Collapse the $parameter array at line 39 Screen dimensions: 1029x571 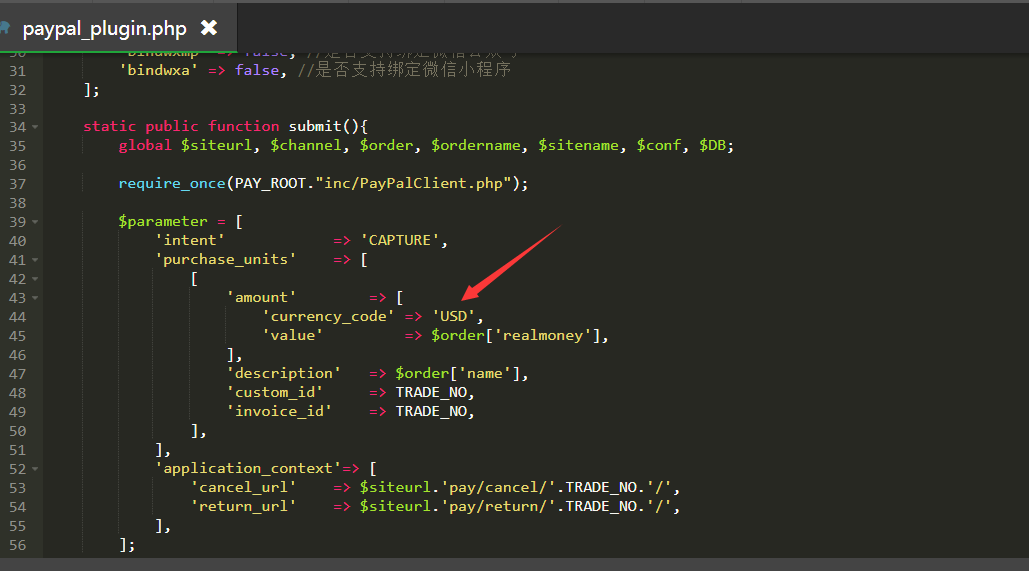tap(35, 222)
